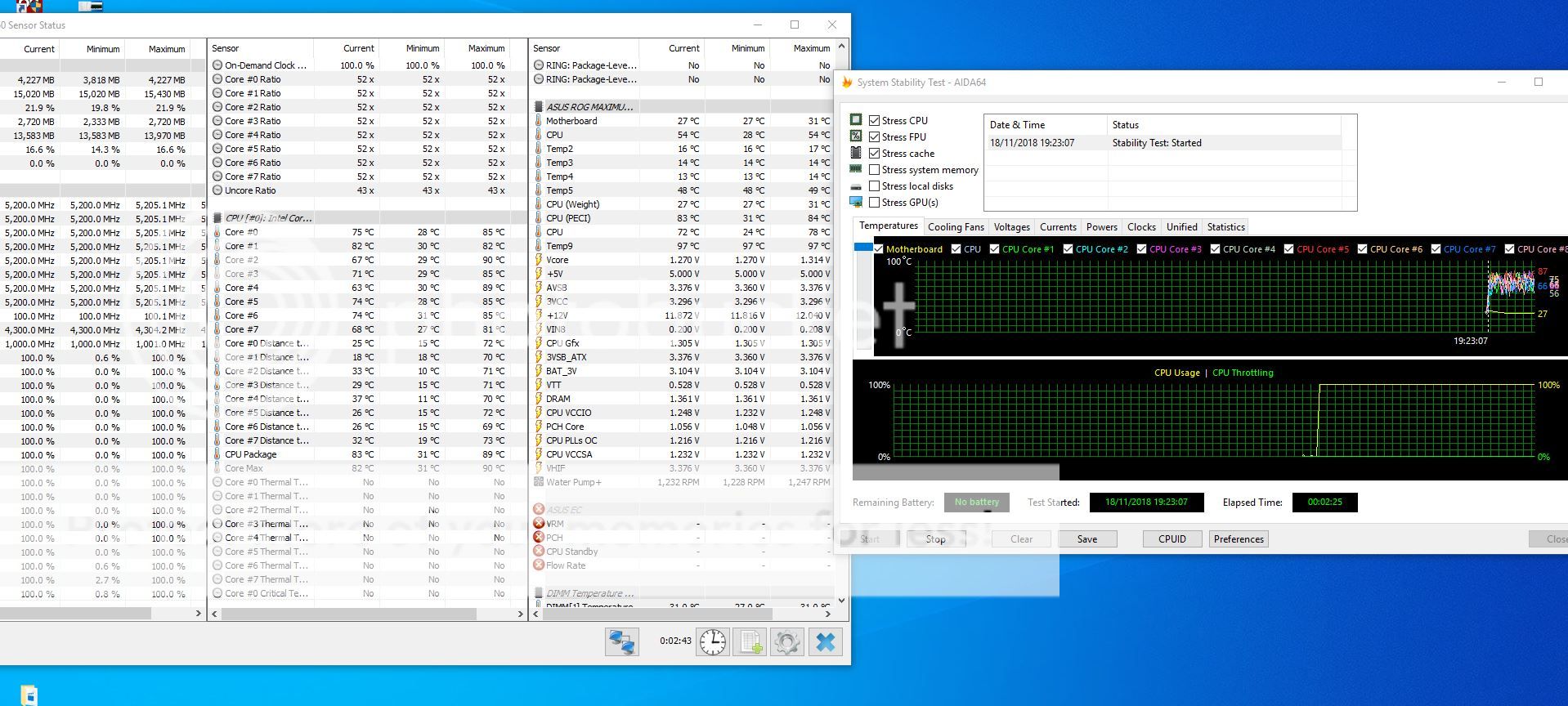1568x706 pixels.
Task: Click the chip icon of ASUS ROG MAXIMU header
Action: [539, 107]
